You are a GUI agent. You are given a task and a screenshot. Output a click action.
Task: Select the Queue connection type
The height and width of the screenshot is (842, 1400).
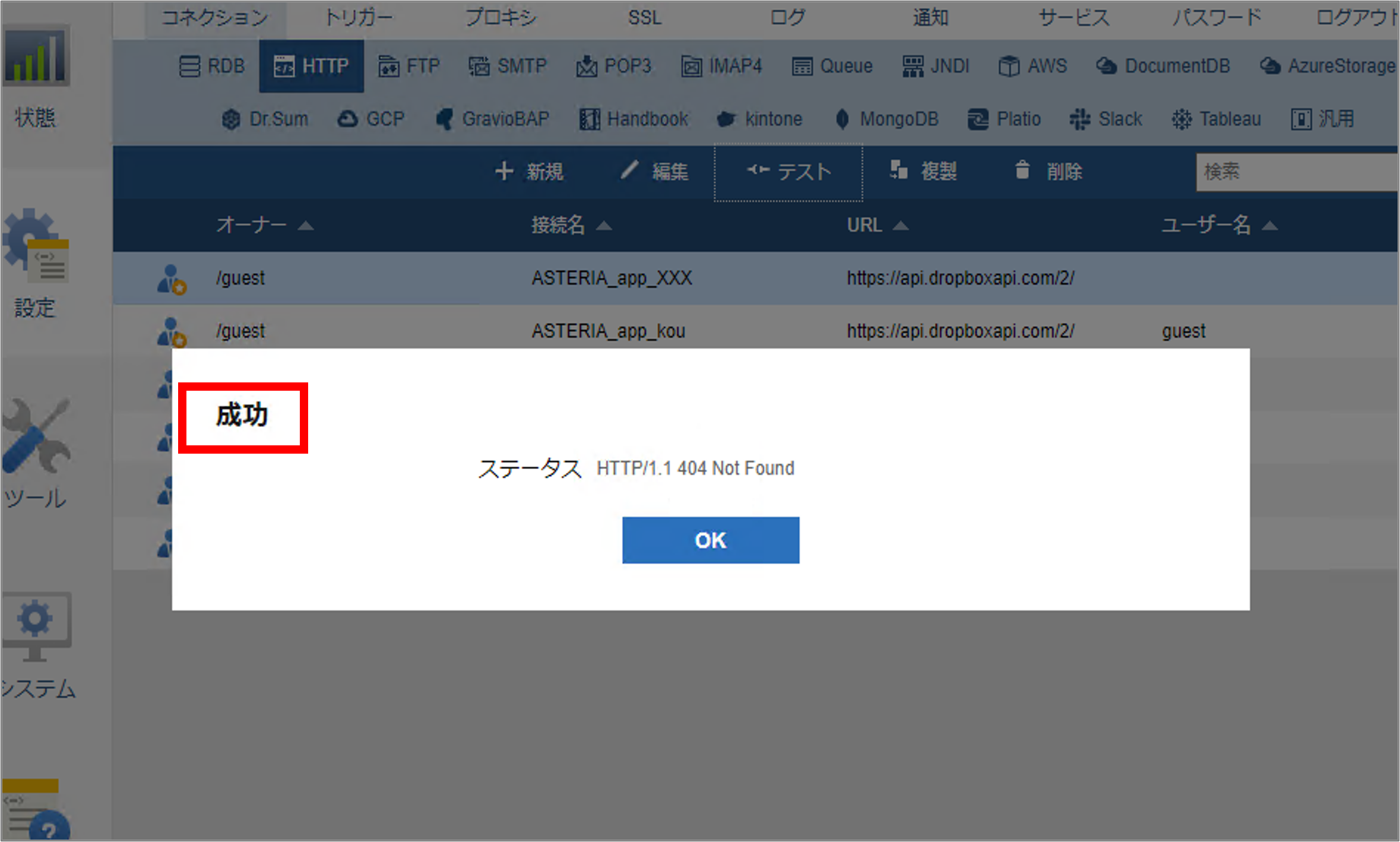[832, 66]
